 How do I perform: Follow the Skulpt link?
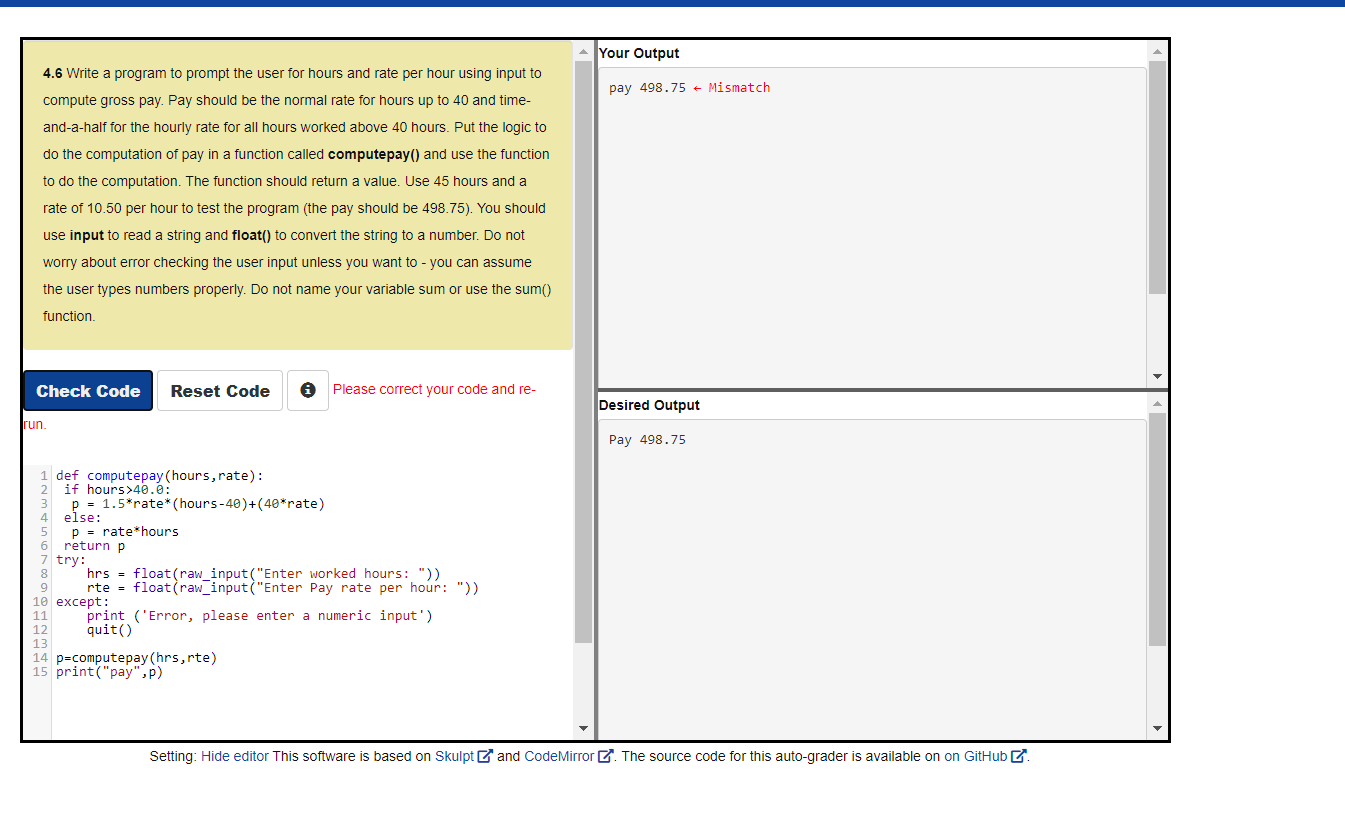pyautogui.click(x=455, y=756)
